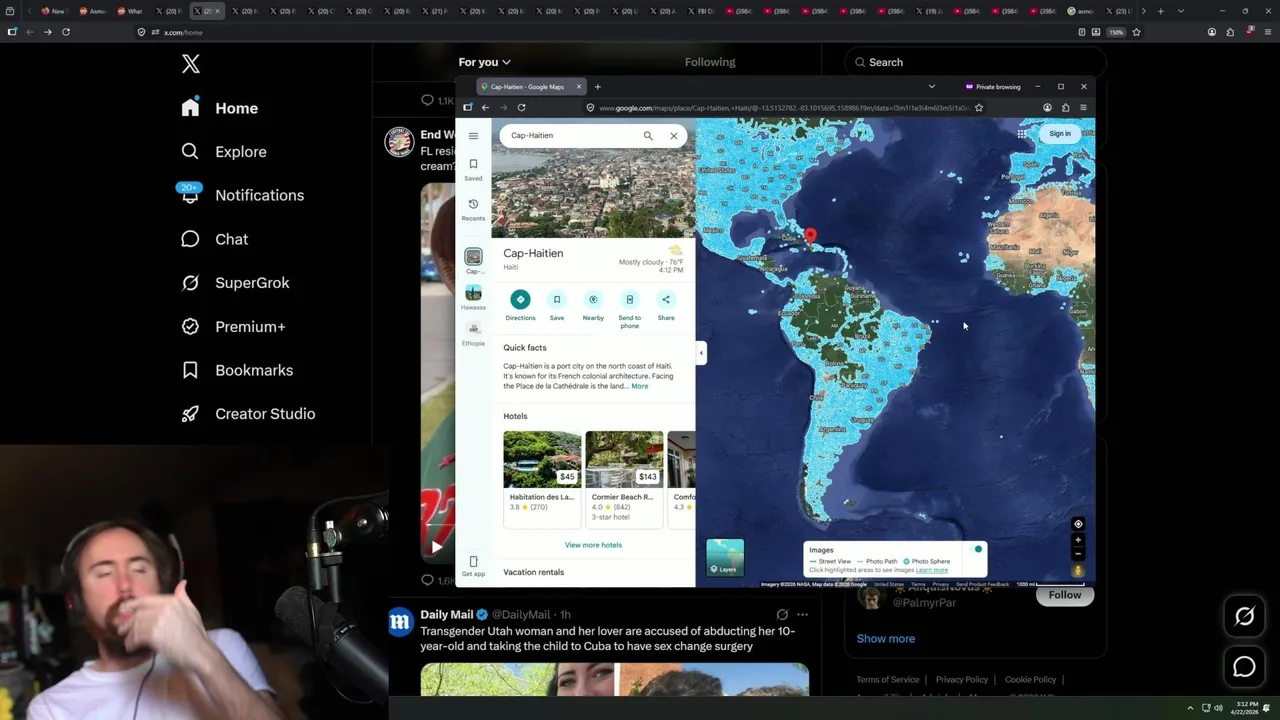Click Grok explain icon on Daily Mail post
This screenshot has height=720, width=1280.
782,615
